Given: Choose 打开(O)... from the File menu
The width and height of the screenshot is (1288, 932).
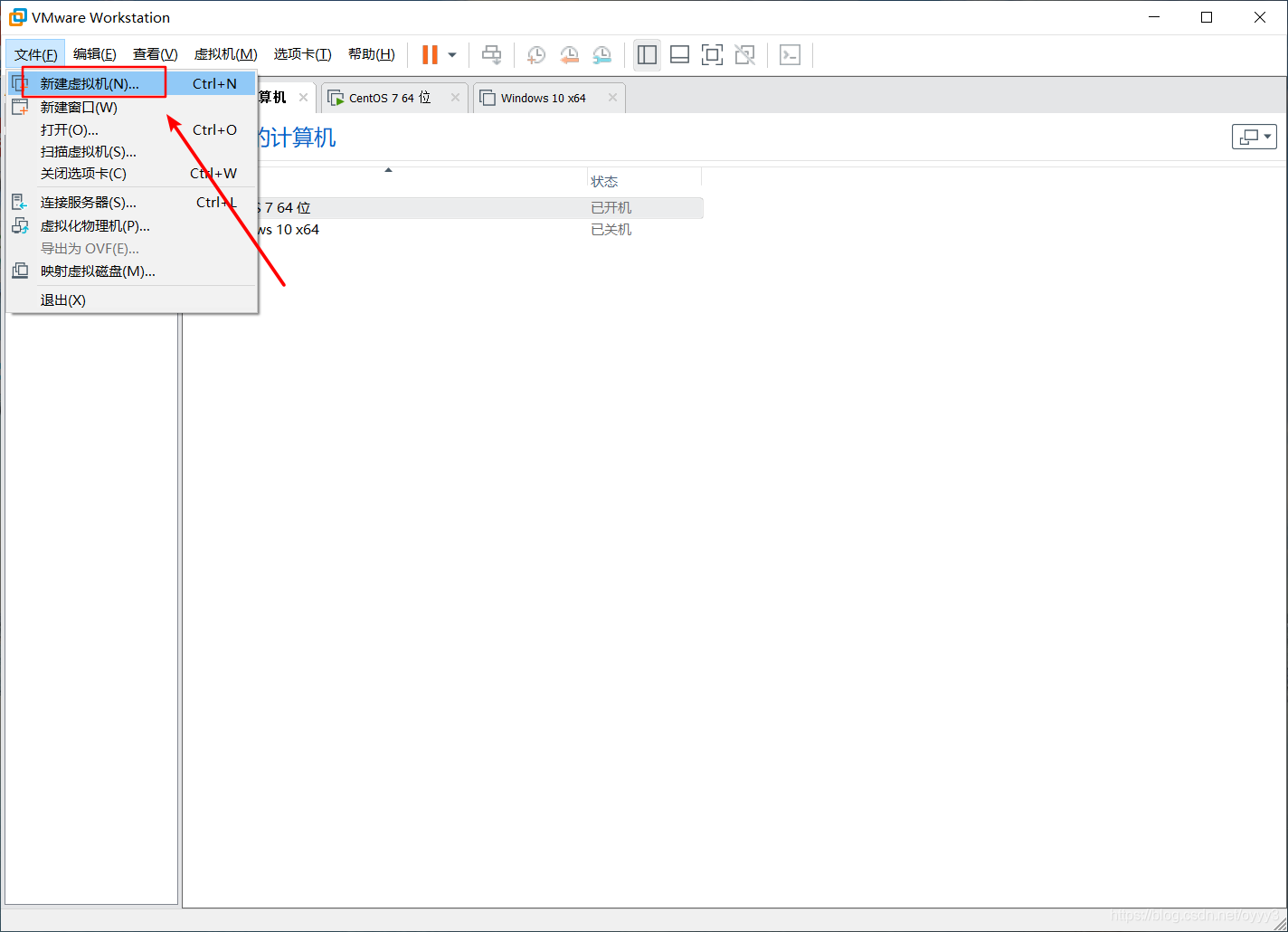Looking at the screenshot, I should (131, 129).
